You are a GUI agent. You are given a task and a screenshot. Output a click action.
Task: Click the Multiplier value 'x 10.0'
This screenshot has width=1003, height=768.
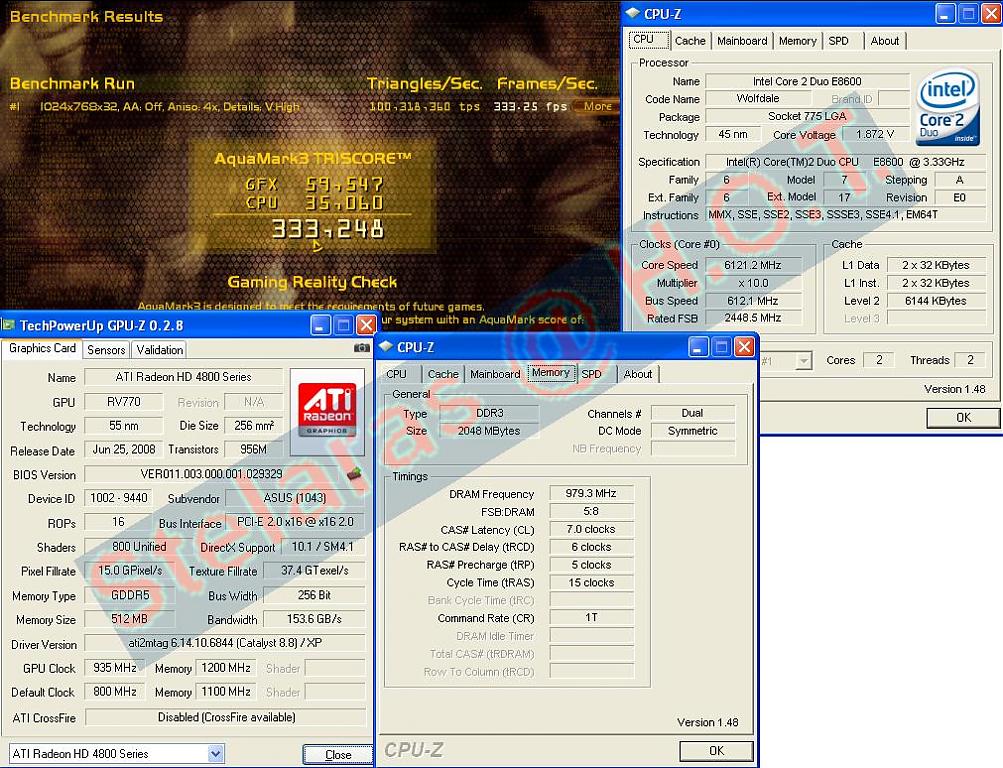pyautogui.click(x=753, y=283)
